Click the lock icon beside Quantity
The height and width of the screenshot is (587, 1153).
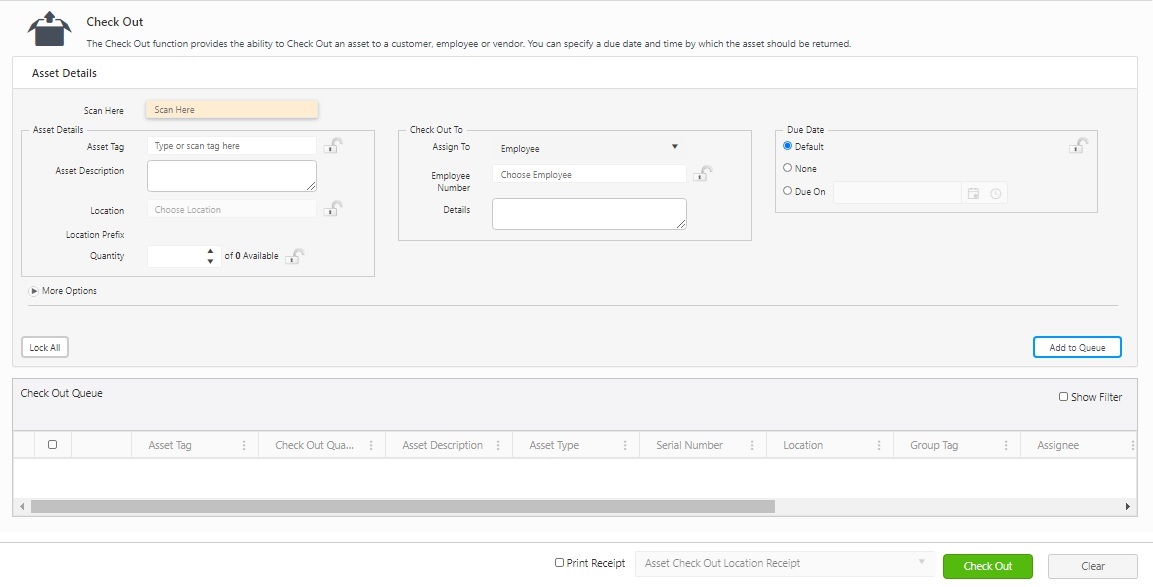[295, 256]
